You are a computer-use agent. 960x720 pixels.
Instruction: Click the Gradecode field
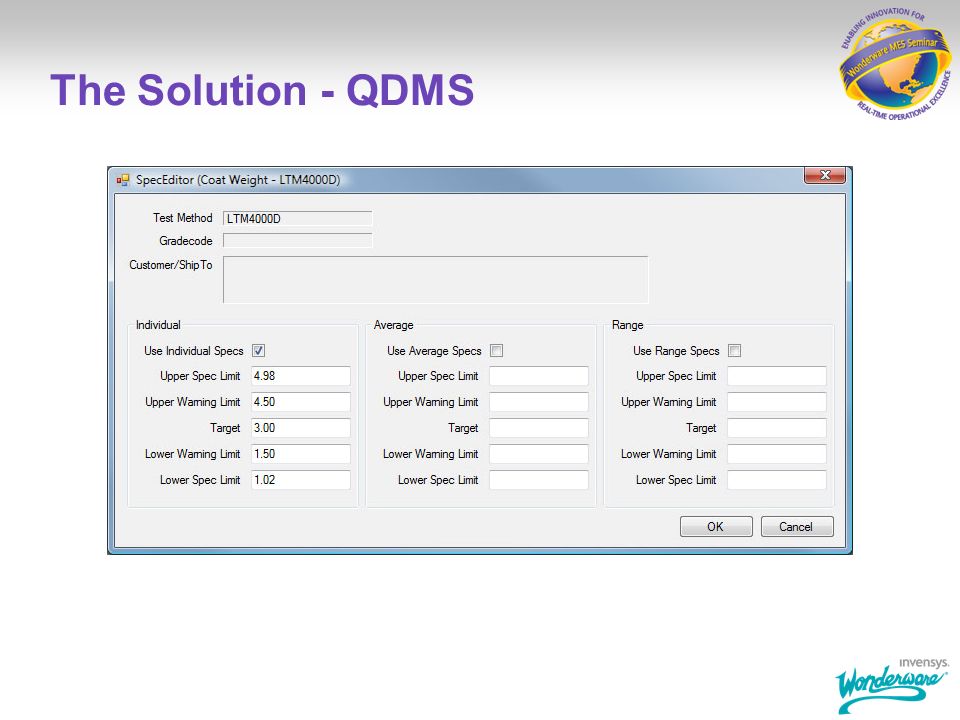click(298, 241)
